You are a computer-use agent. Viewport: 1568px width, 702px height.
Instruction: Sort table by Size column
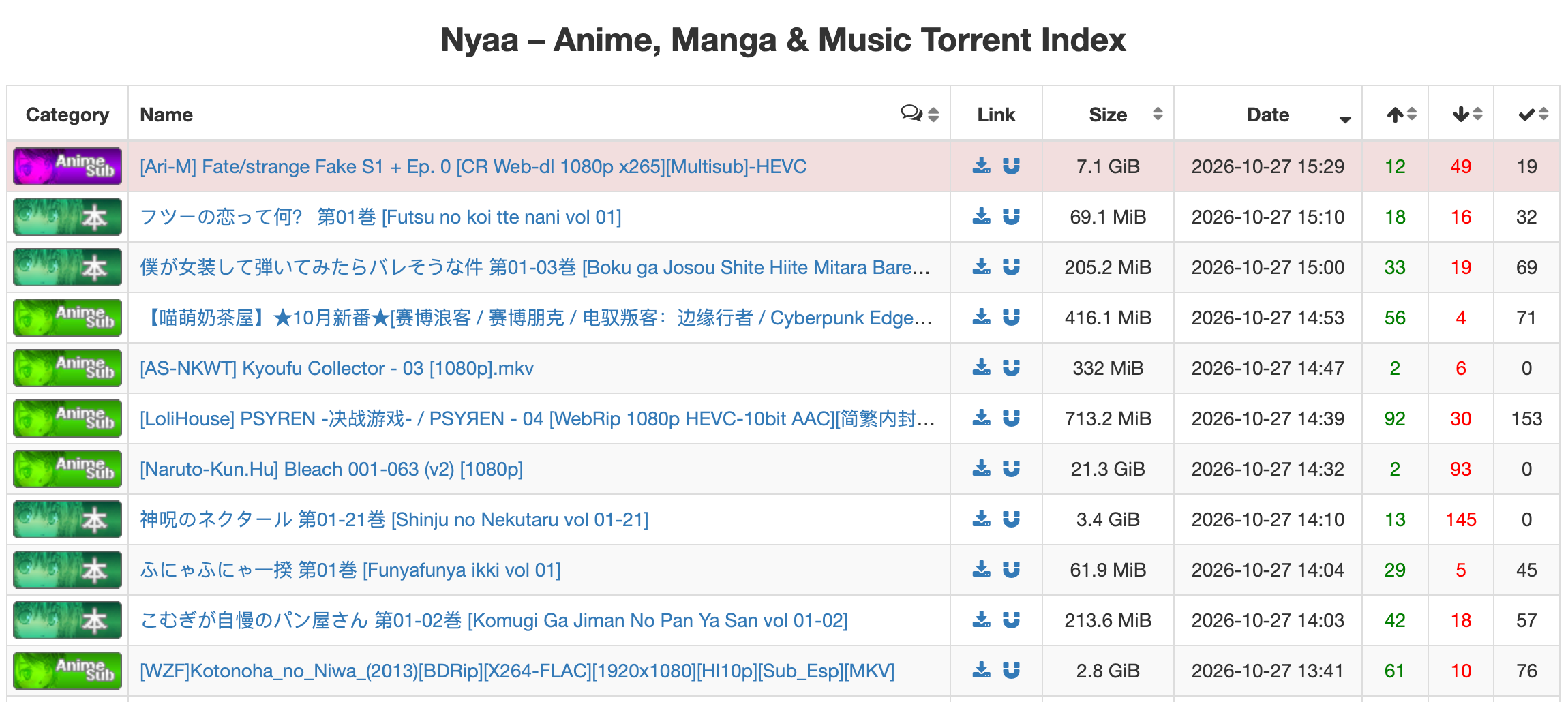[1108, 114]
